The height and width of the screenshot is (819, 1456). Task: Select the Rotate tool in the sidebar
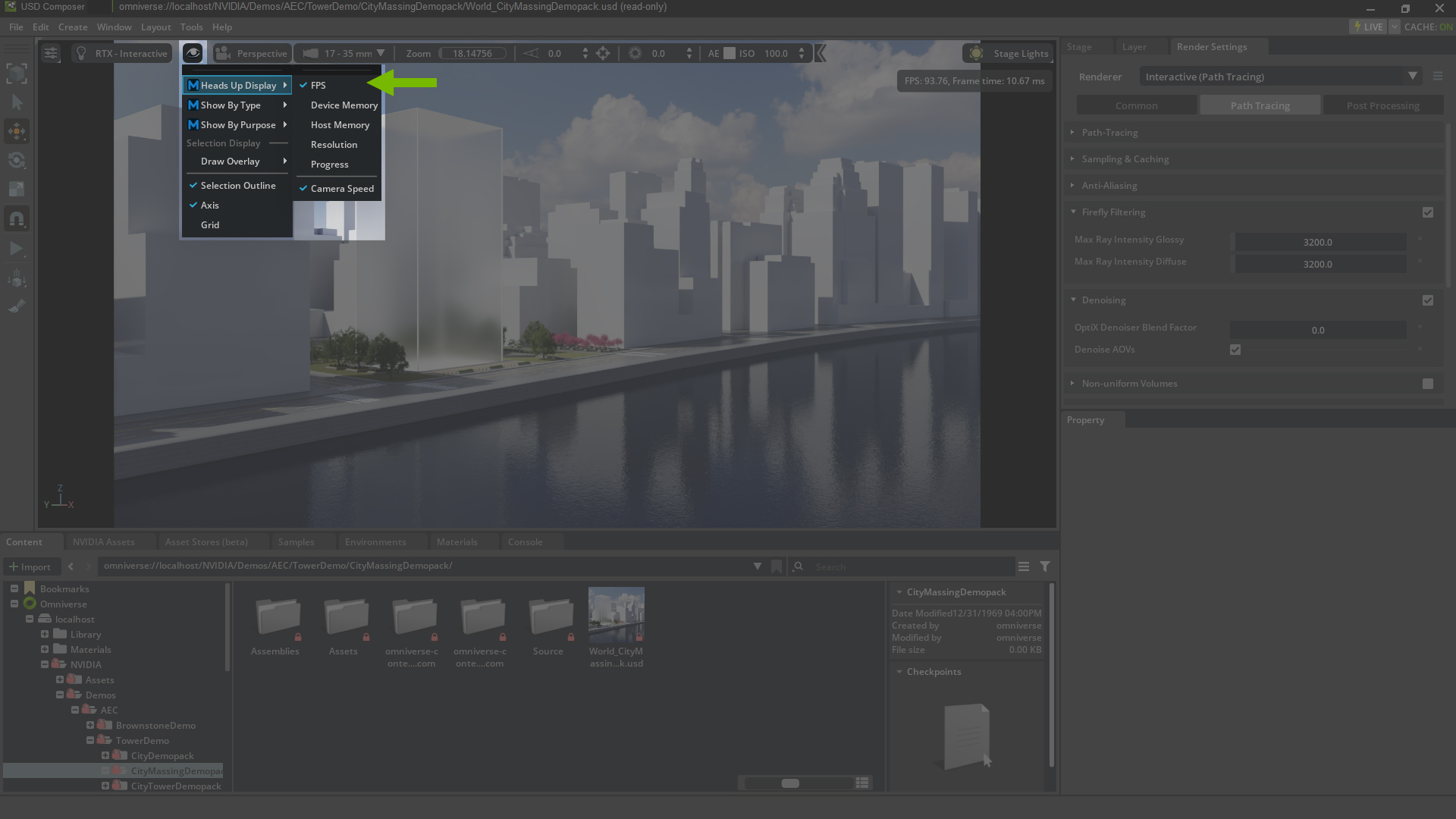tap(17, 160)
